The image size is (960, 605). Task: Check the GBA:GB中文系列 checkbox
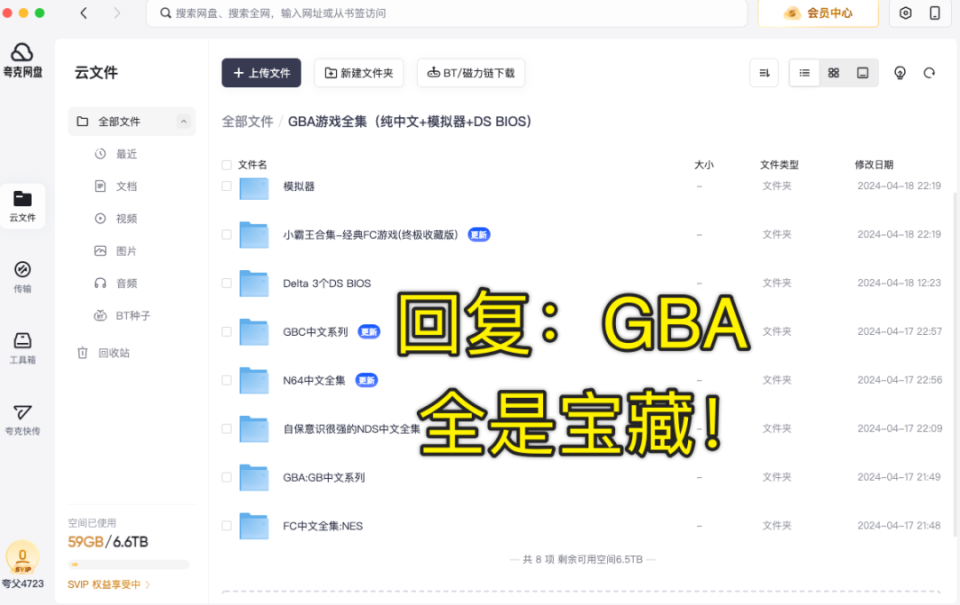coord(227,477)
